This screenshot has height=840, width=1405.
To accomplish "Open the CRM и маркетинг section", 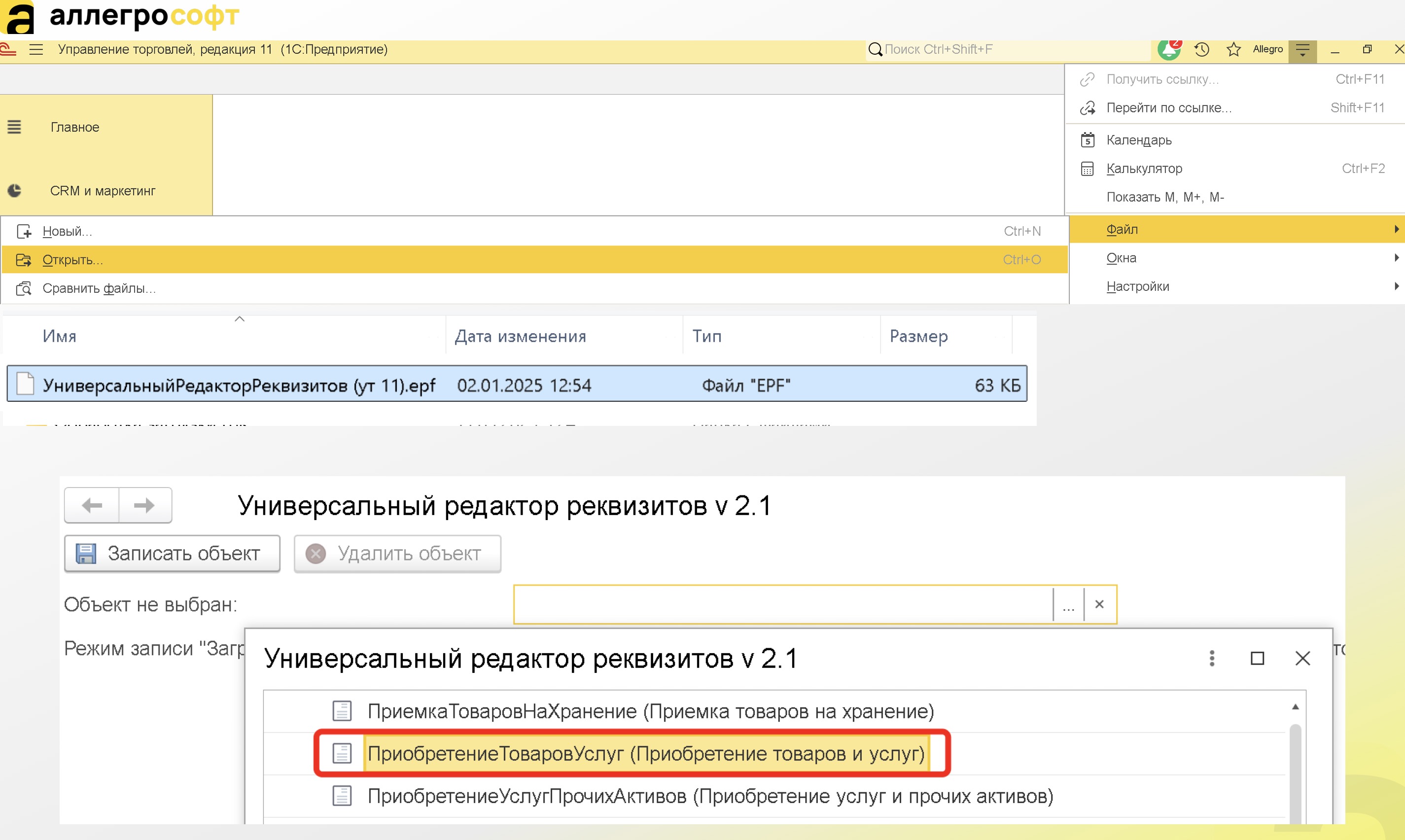I will pyautogui.click(x=106, y=191).
